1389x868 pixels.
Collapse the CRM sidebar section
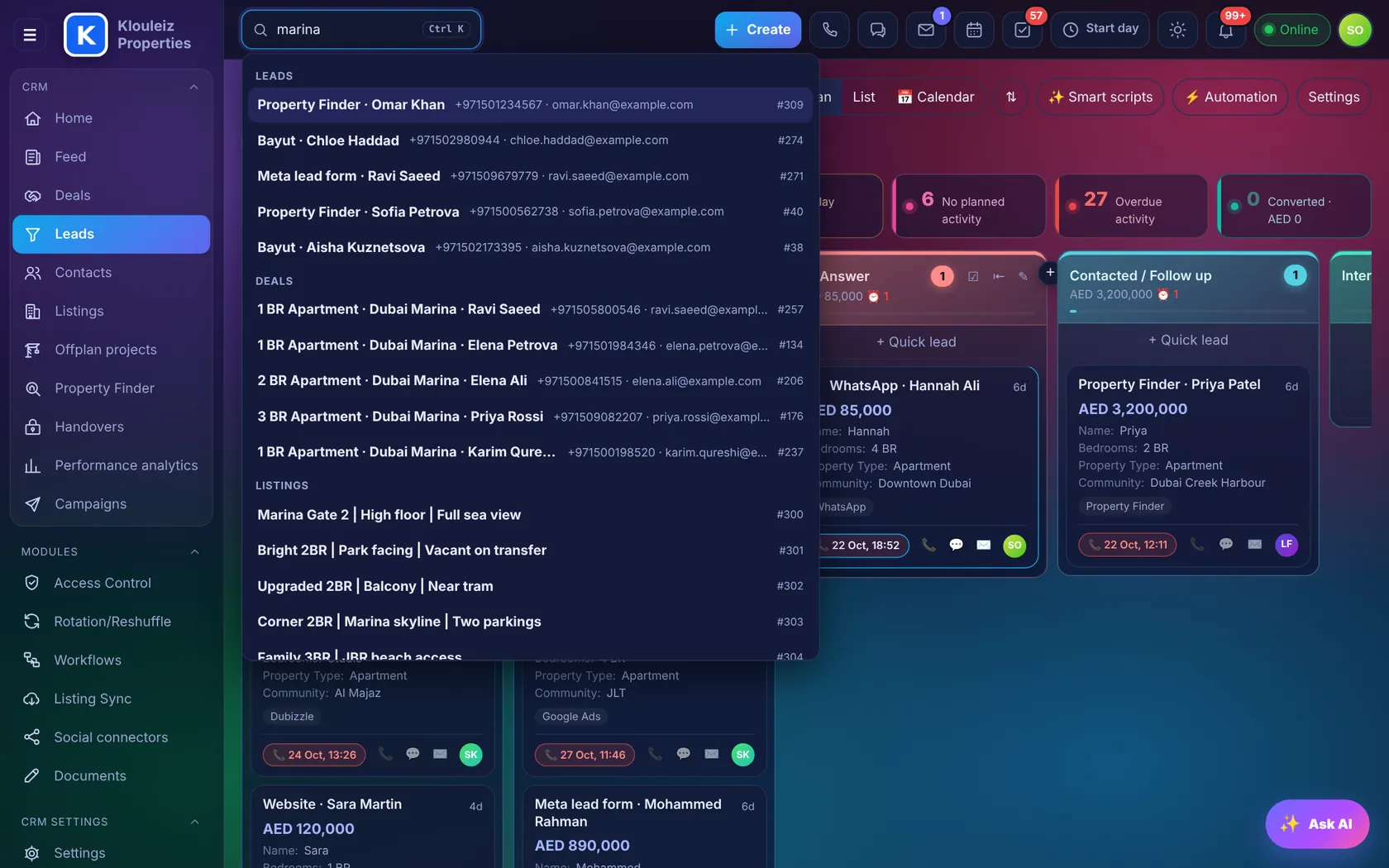click(x=193, y=87)
